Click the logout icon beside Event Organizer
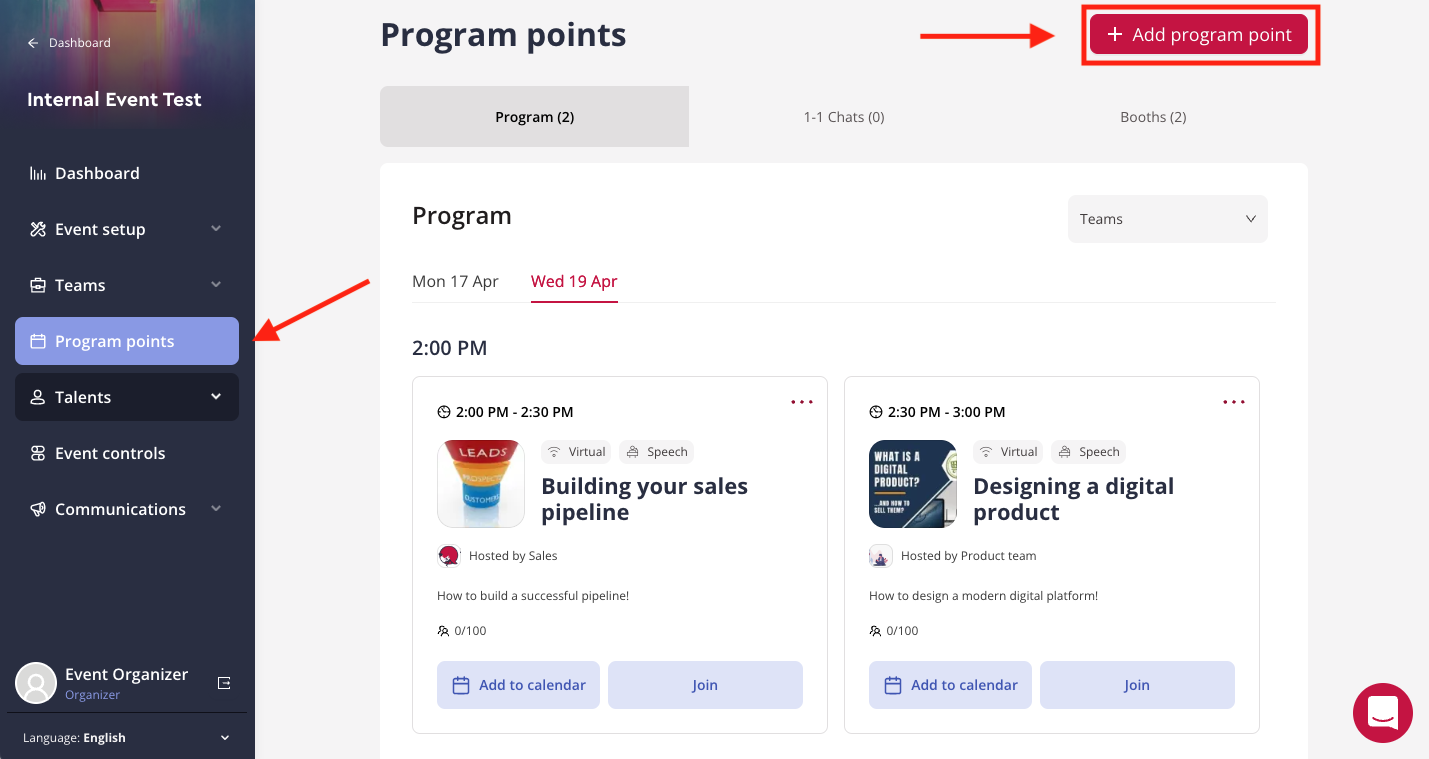The image size is (1429, 759). [x=224, y=683]
